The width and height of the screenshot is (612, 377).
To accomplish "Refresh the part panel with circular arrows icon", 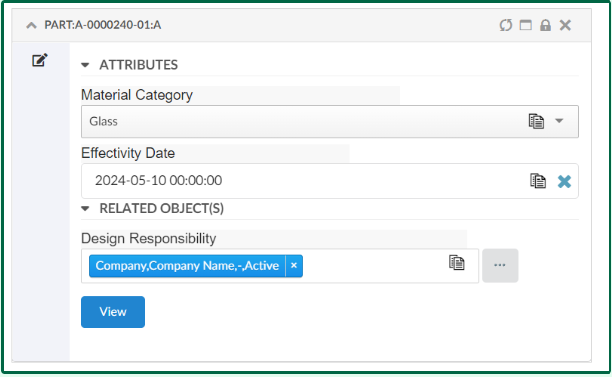I will (x=506, y=25).
